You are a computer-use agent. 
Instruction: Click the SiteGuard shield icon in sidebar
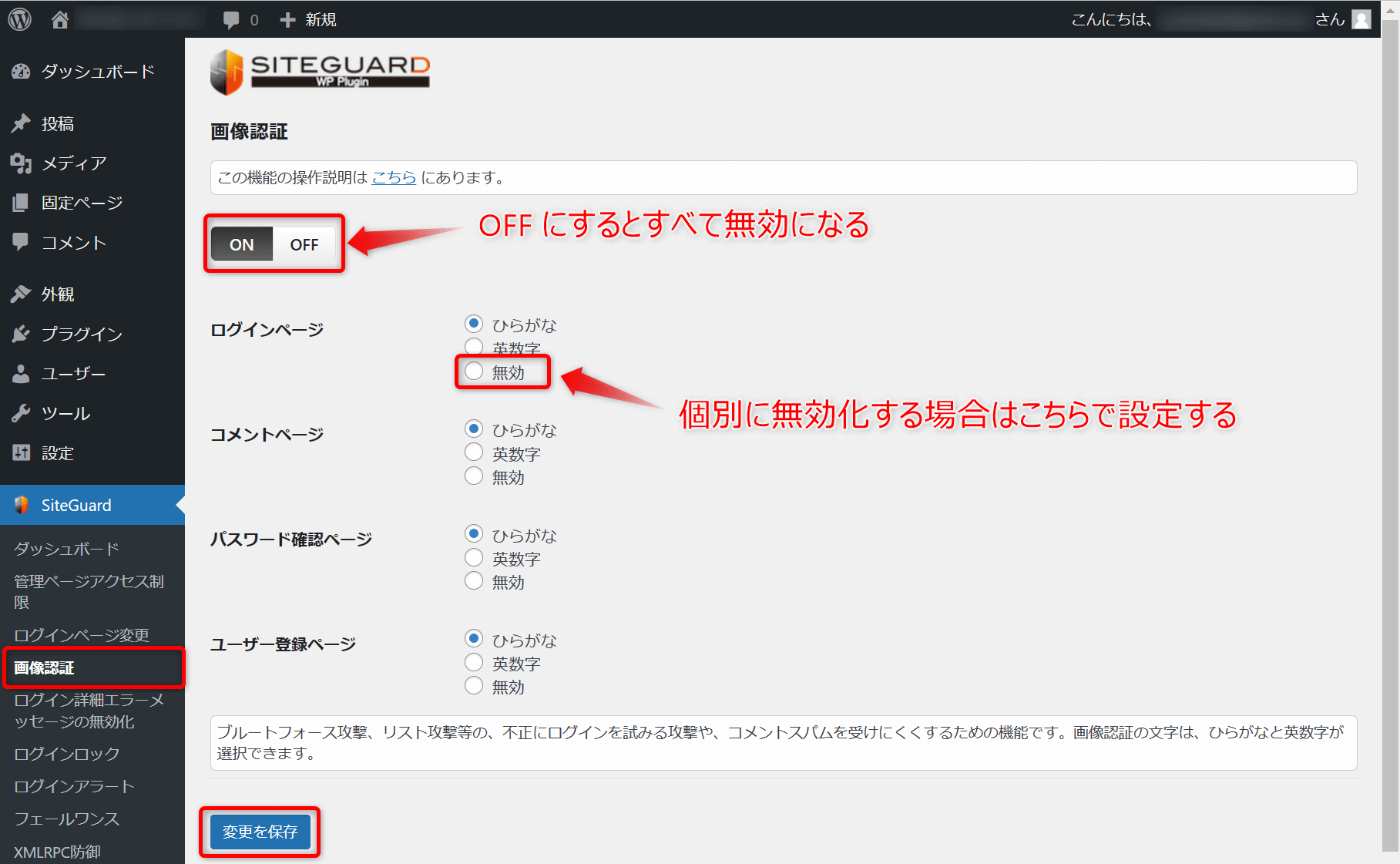click(x=21, y=505)
